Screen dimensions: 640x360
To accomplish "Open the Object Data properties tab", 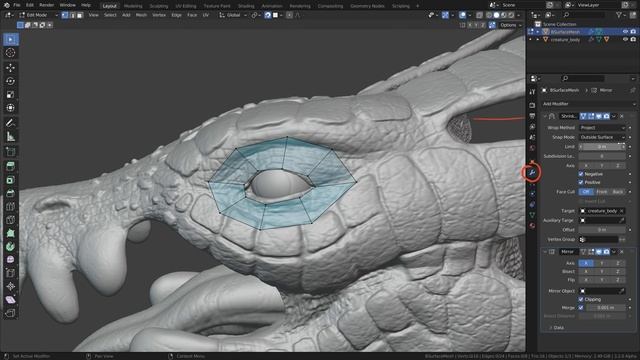I will coord(532,215).
